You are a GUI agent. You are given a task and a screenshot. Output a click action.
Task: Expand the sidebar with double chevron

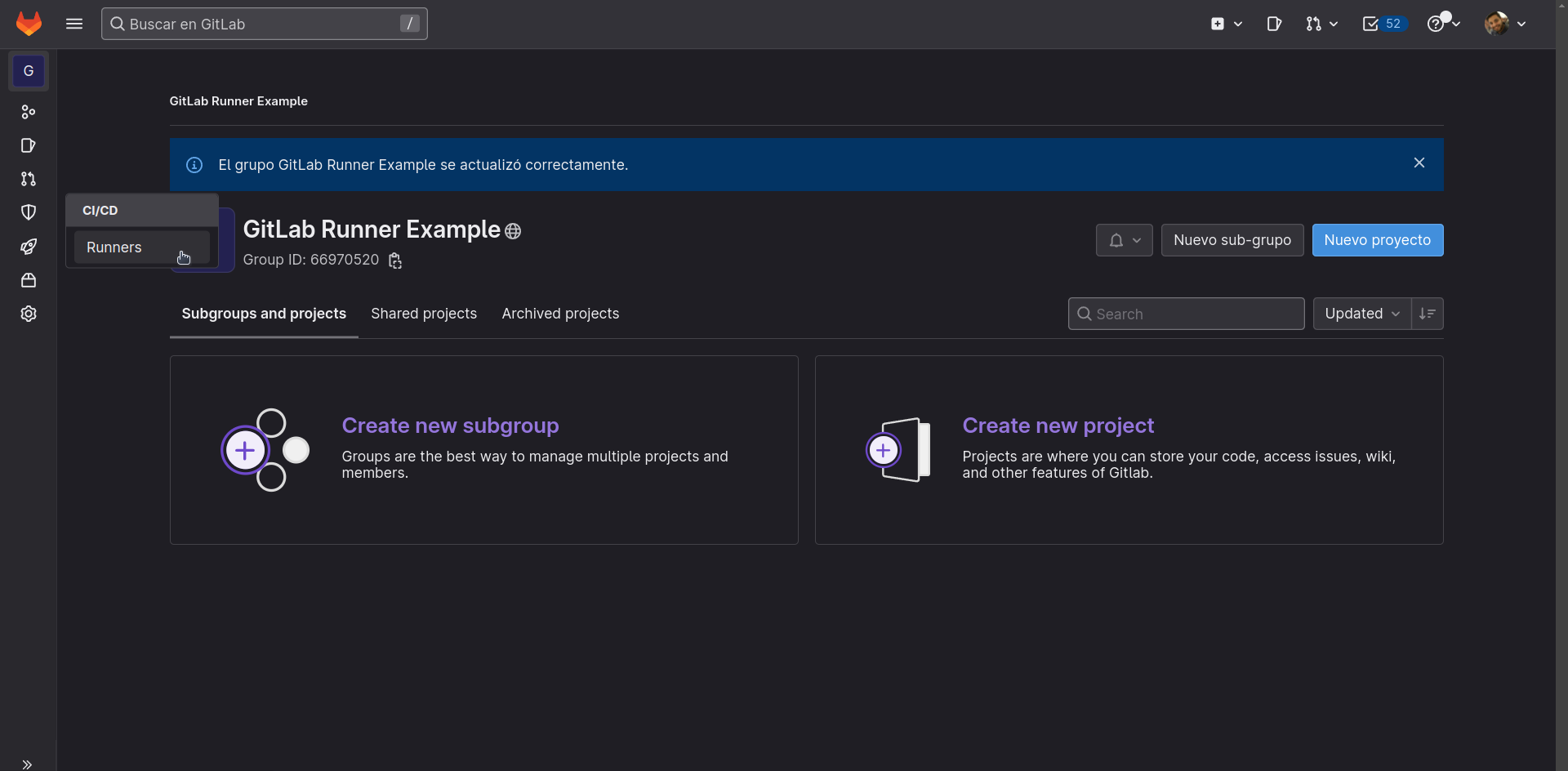(27, 764)
